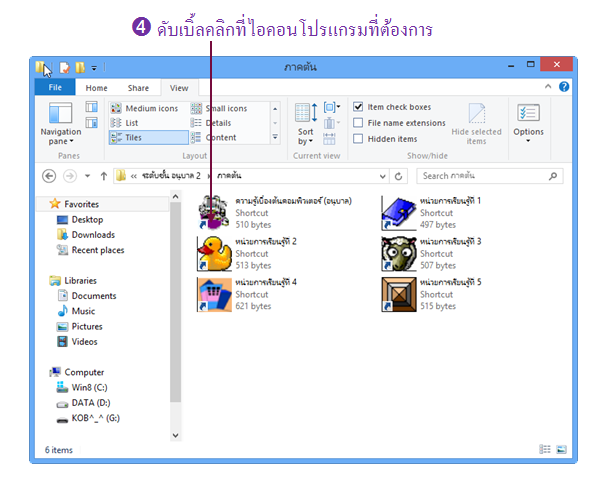Click the Help question mark icon
The width and height of the screenshot is (594, 477).
click(564, 87)
